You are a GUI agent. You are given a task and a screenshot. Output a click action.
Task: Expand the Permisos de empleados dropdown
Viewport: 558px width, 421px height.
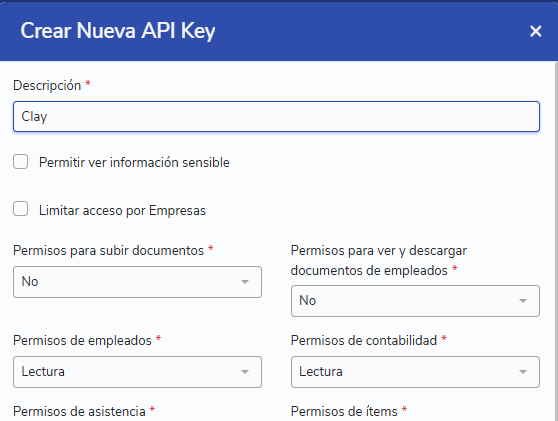(x=137, y=372)
